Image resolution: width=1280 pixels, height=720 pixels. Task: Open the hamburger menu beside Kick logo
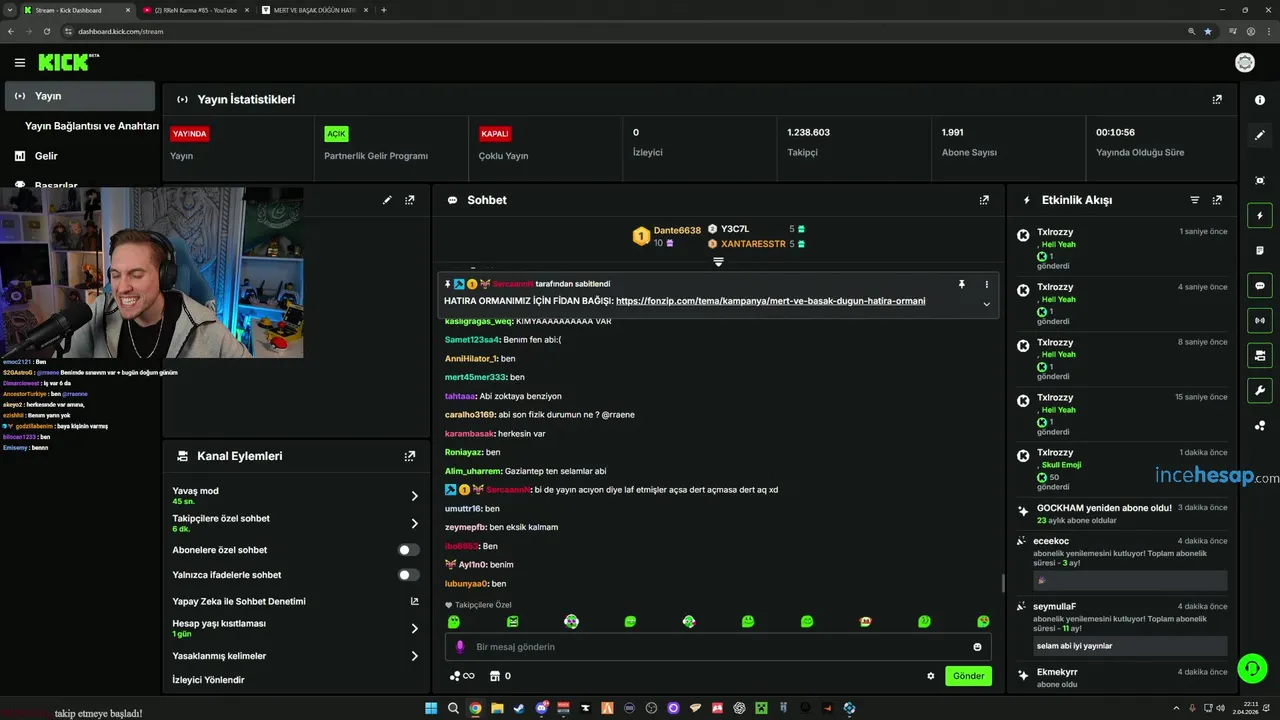20,63
